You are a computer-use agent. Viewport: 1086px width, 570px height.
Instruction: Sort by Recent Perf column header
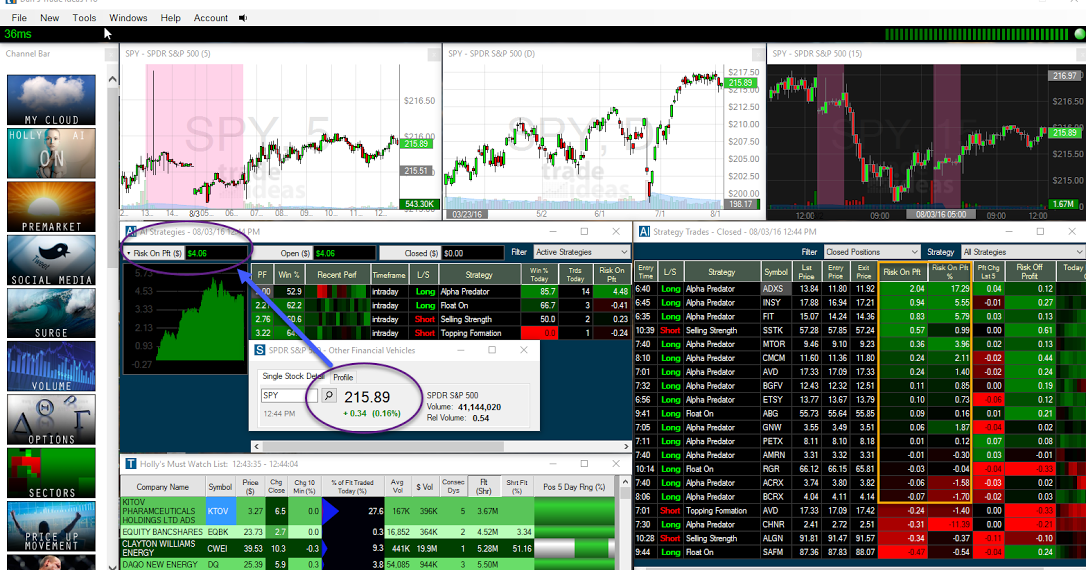click(x=337, y=275)
